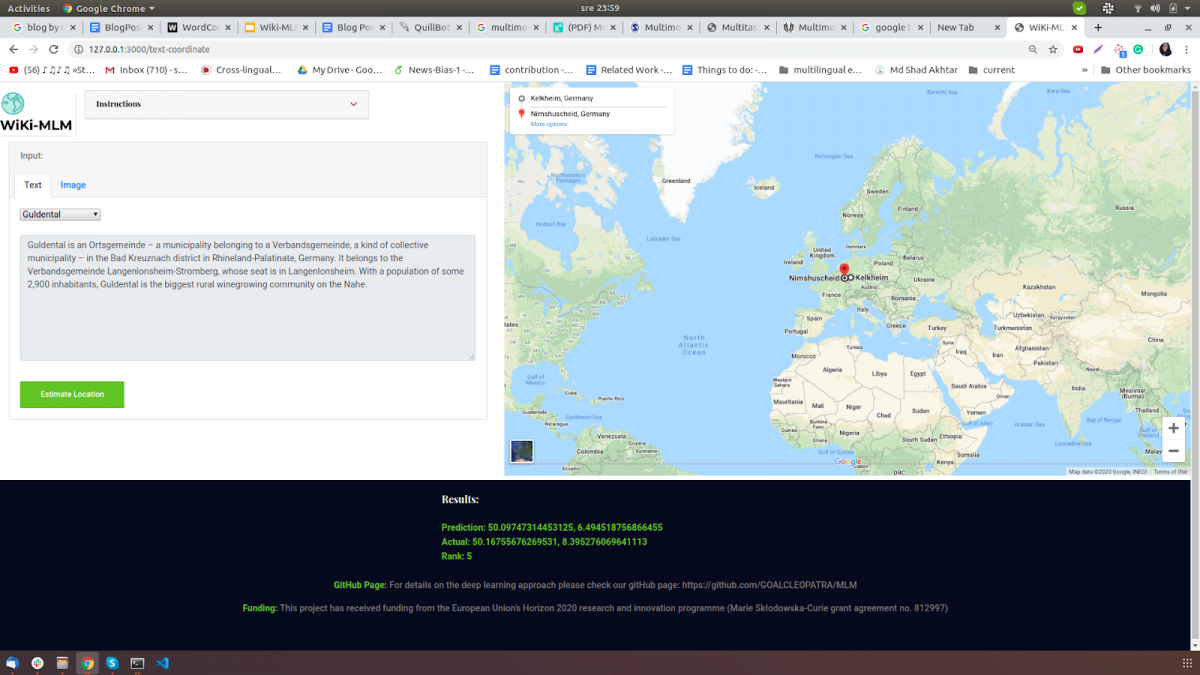Open the Terminal from the dock
This screenshot has height=675, width=1200.
pyautogui.click(x=137, y=662)
